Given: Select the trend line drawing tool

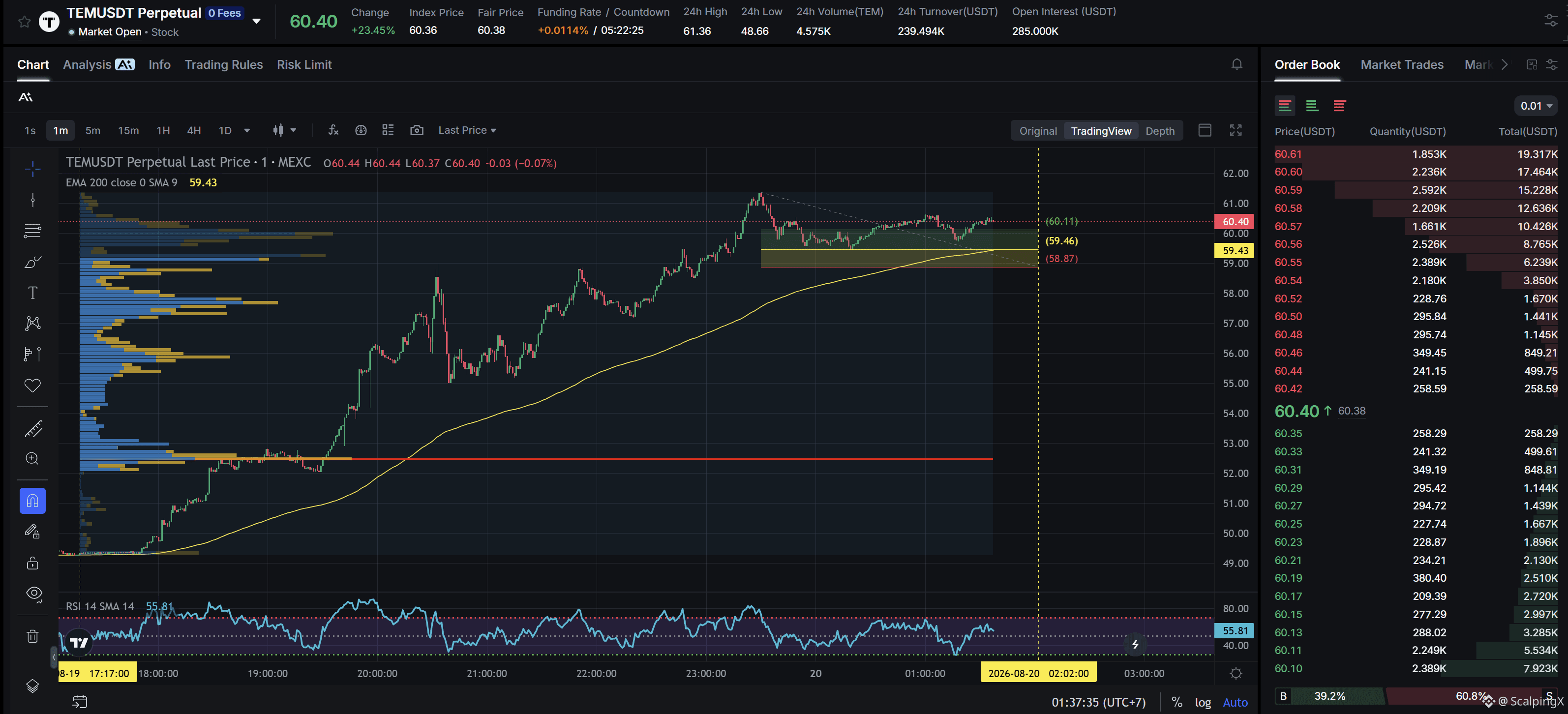Looking at the screenshot, I should tap(33, 200).
